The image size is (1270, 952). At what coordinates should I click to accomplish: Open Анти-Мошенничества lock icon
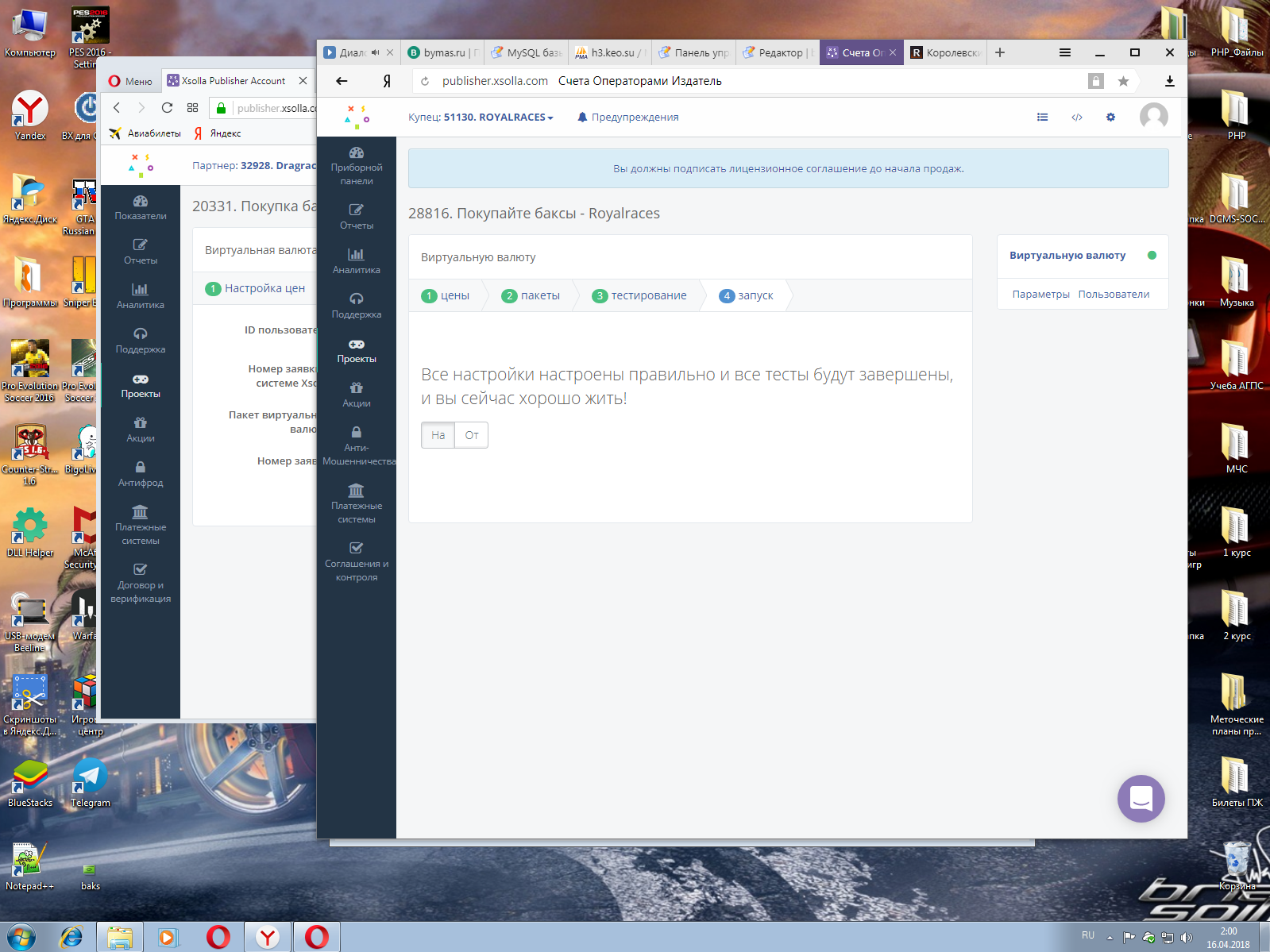coord(357,433)
